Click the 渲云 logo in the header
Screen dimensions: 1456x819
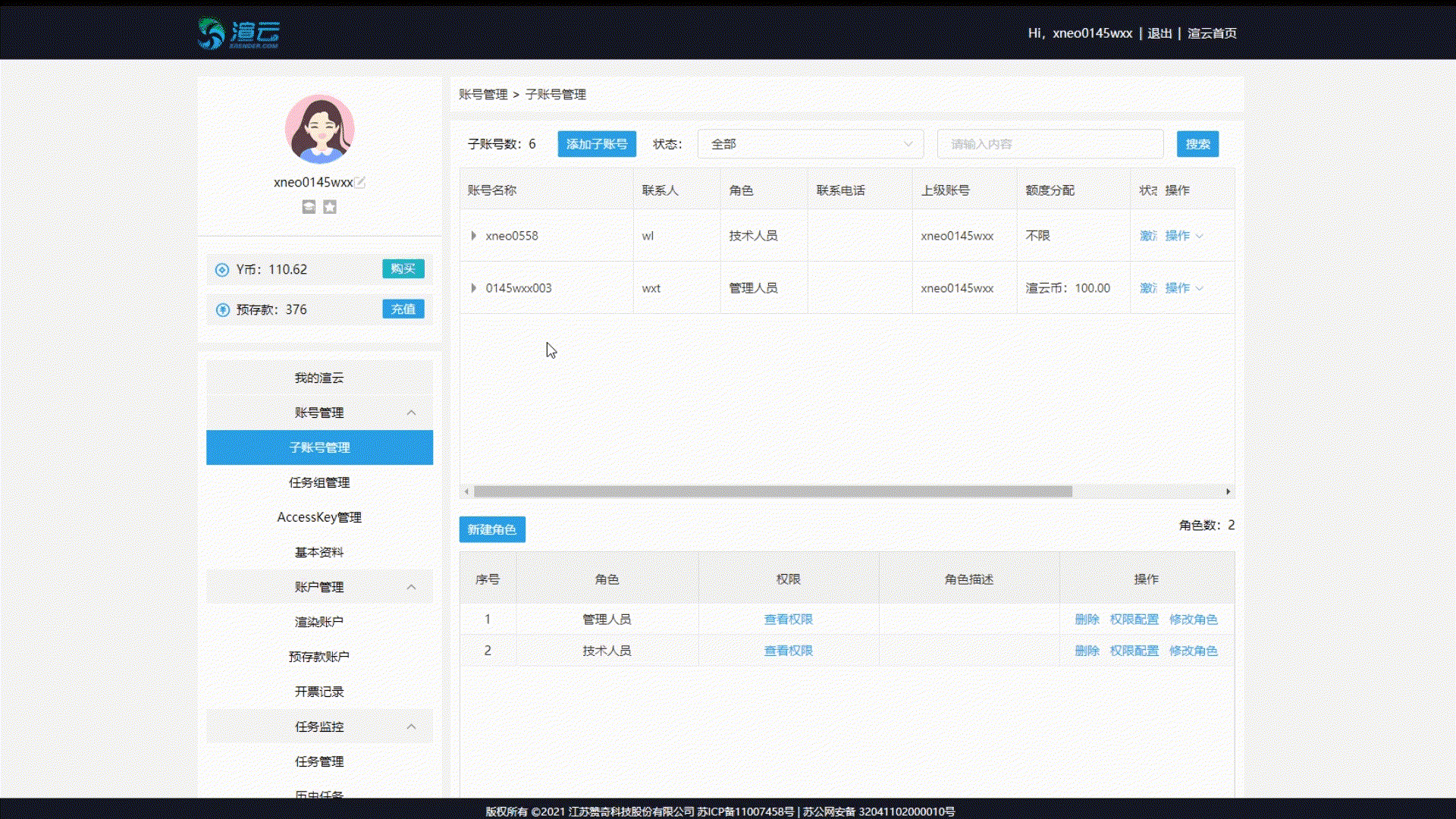(239, 33)
